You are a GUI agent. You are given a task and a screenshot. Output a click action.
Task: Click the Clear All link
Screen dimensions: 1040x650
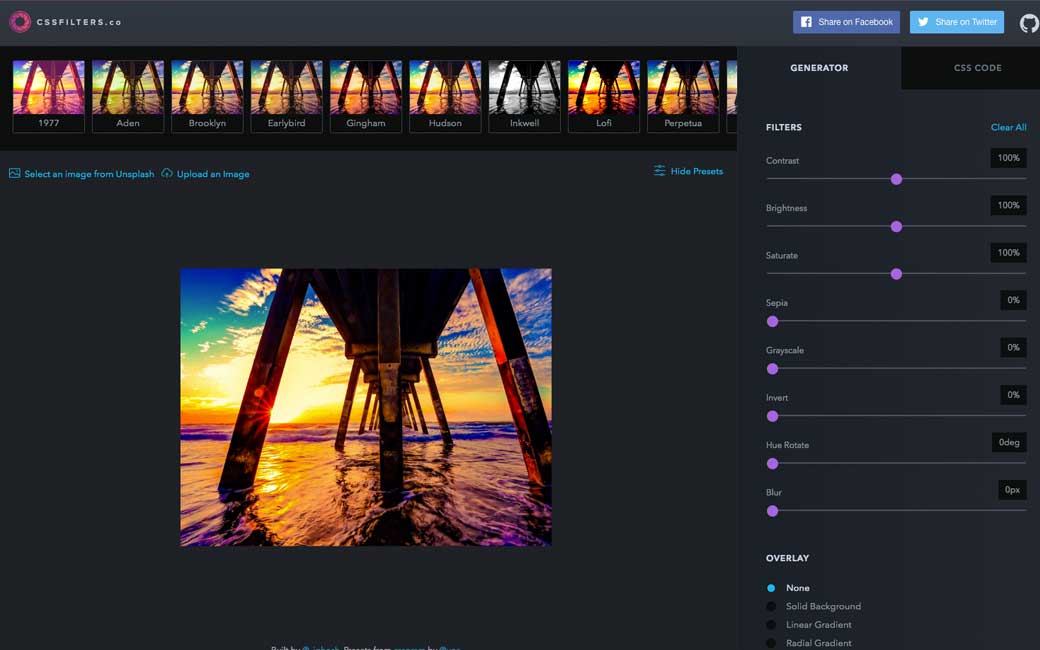1008,127
